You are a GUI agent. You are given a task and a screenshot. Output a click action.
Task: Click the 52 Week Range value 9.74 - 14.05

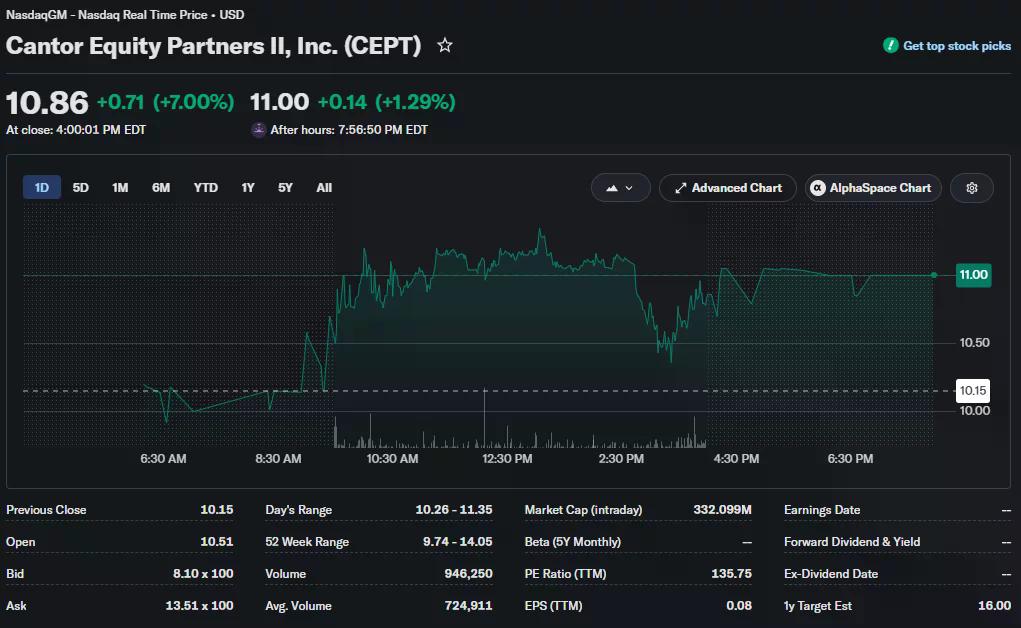click(458, 541)
